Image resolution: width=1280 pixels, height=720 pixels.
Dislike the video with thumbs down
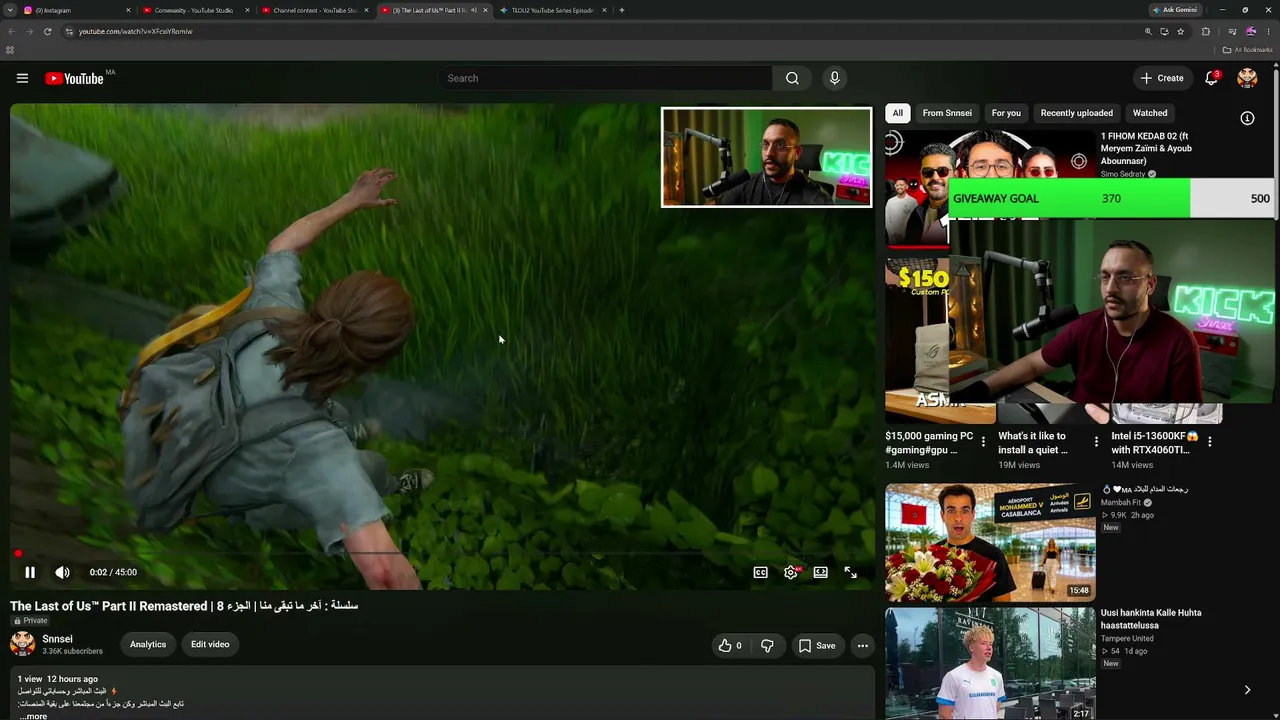(x=767, y=645)
